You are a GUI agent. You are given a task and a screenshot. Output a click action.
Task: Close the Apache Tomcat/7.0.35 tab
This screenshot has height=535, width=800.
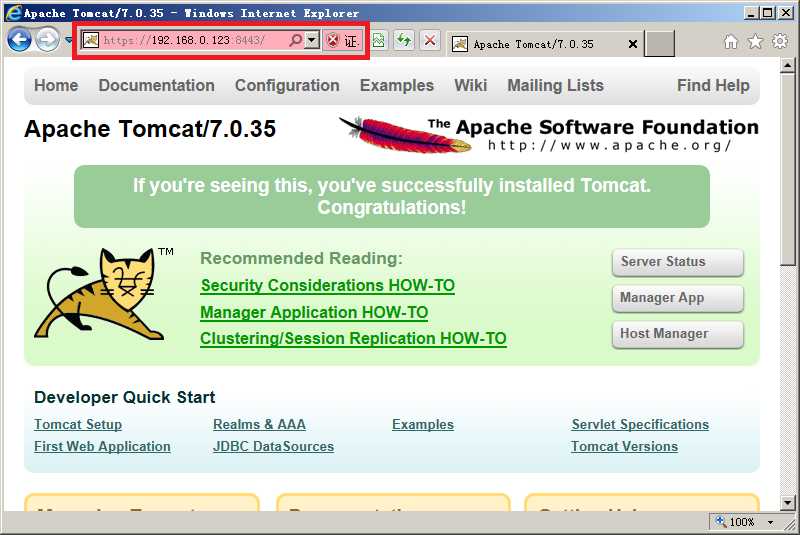pyautogui.click(x=633, y=44)
